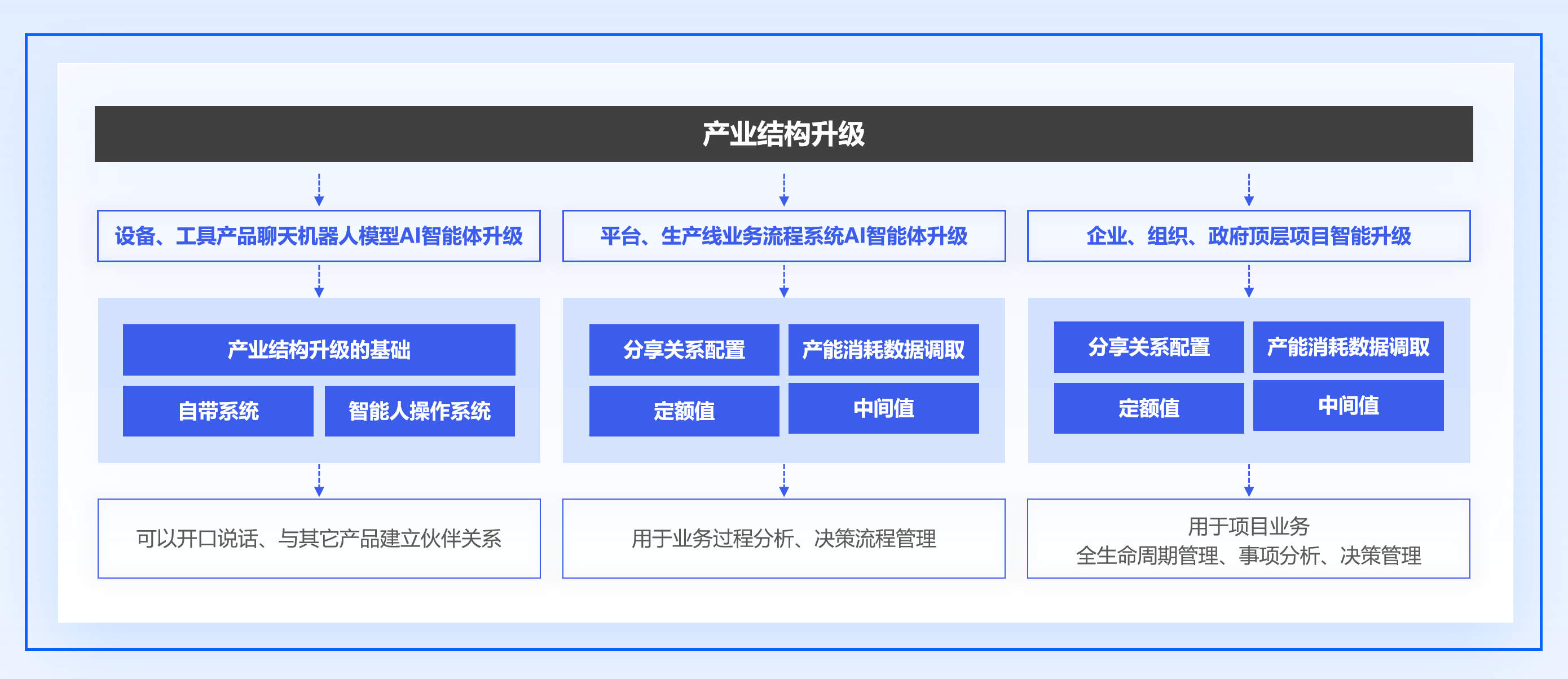1568x679 pixels.
Task: Click the 自带系统 block
Action: pos(218,411)
